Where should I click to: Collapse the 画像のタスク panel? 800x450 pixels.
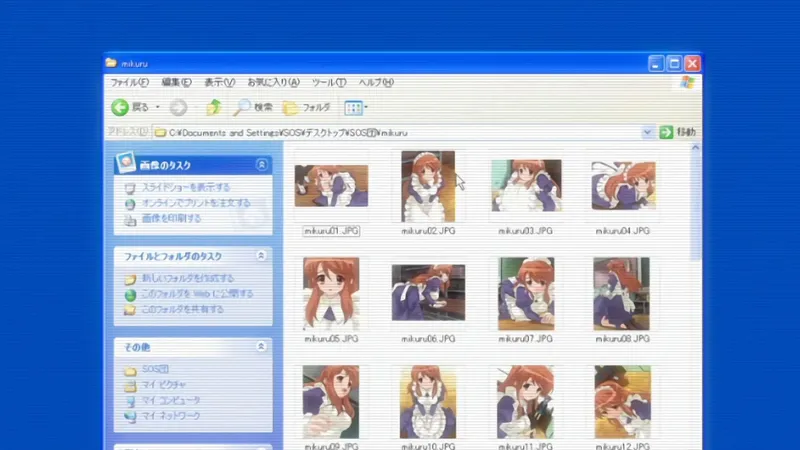coord(261,165)
